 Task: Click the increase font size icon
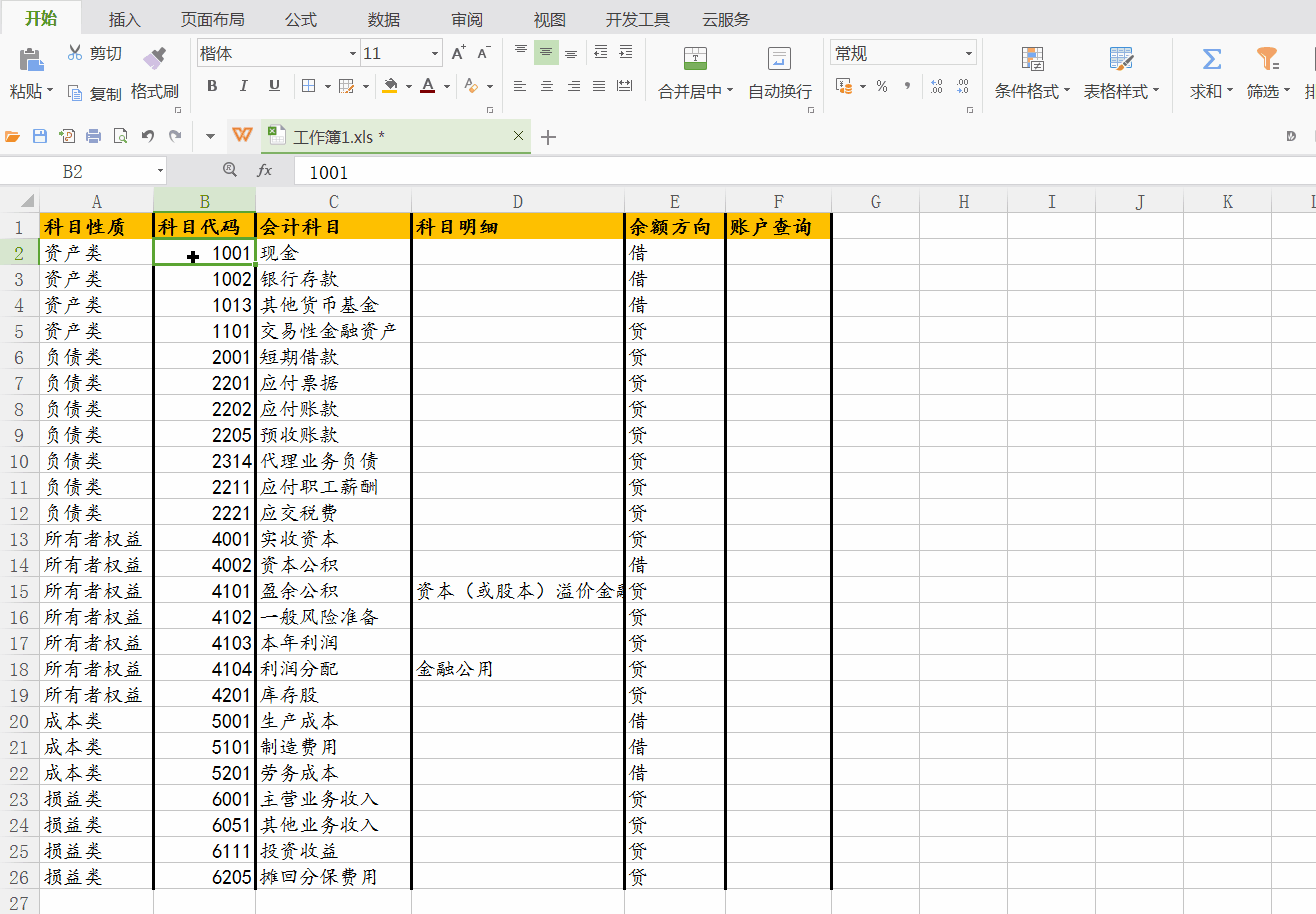458,53
